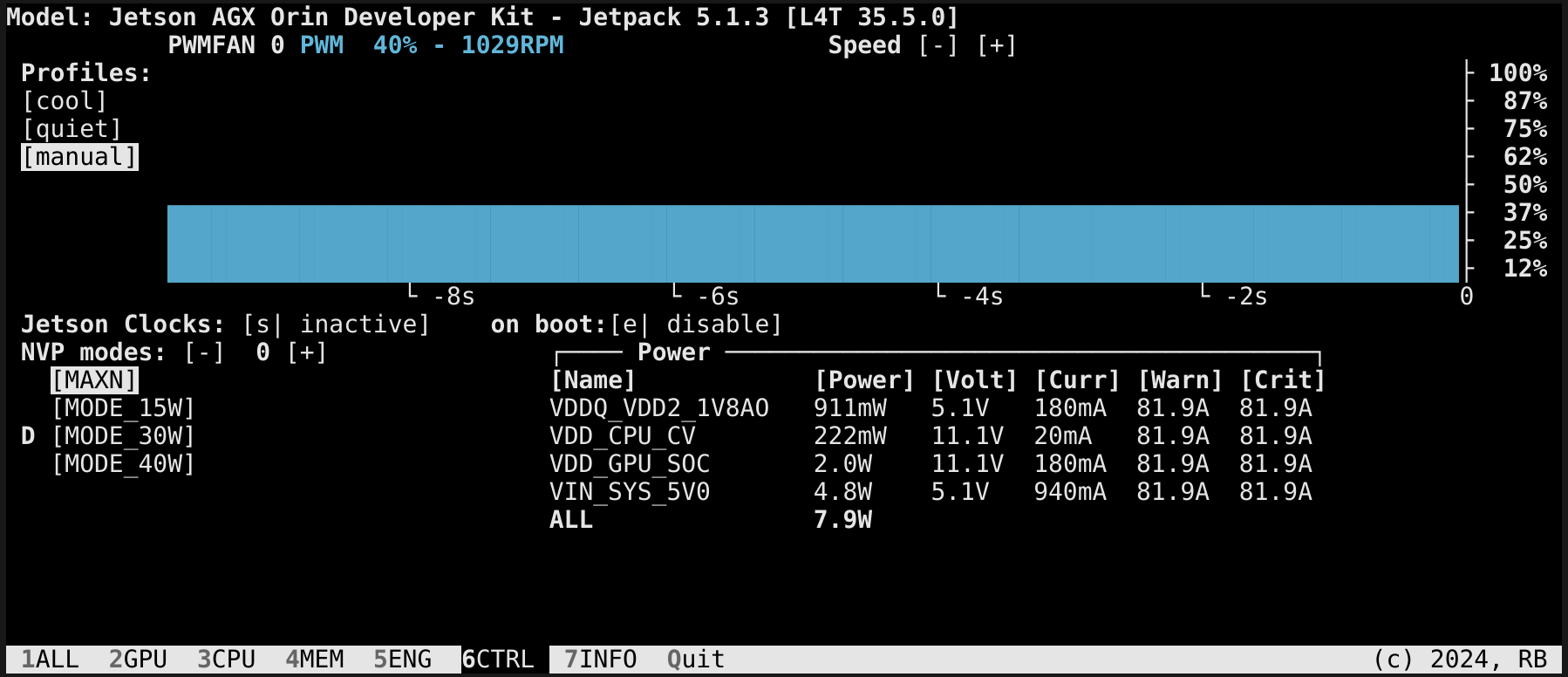The image size is (1568, 677).
Task: Click the [Curr] column header
Action: coord(1077,380)
